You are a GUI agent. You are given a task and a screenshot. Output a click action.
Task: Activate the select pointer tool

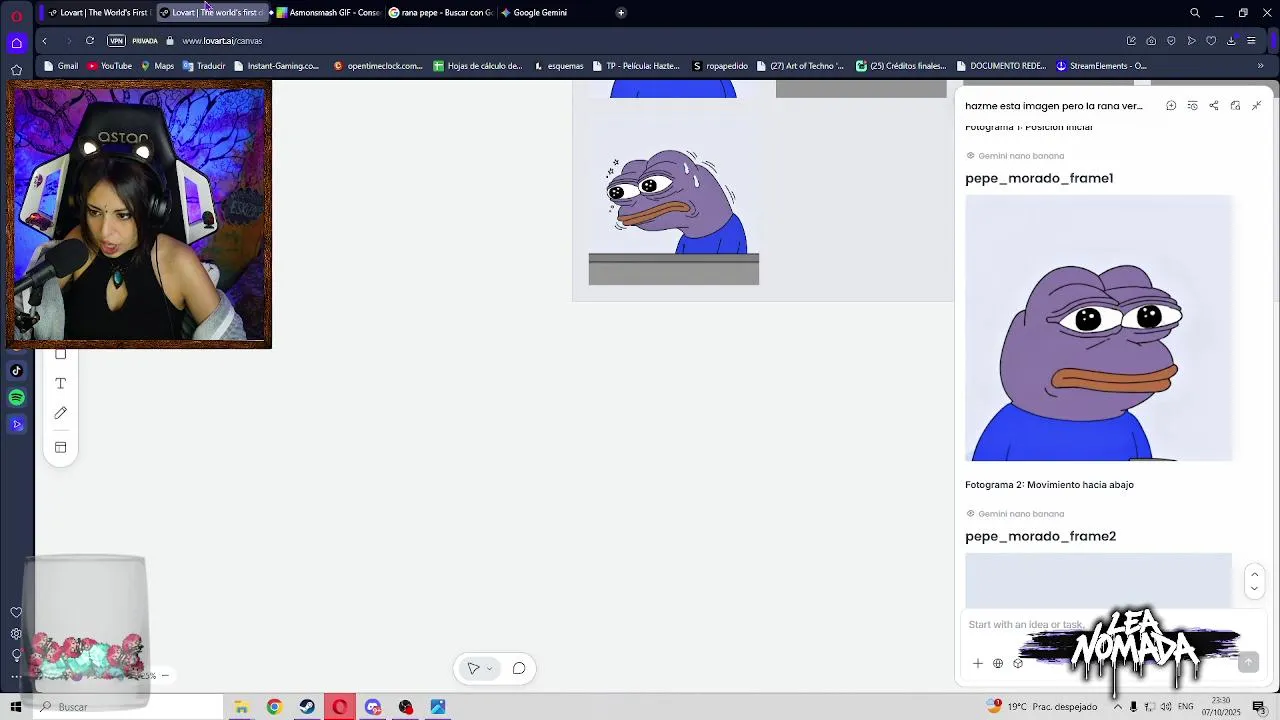(473, 669)
